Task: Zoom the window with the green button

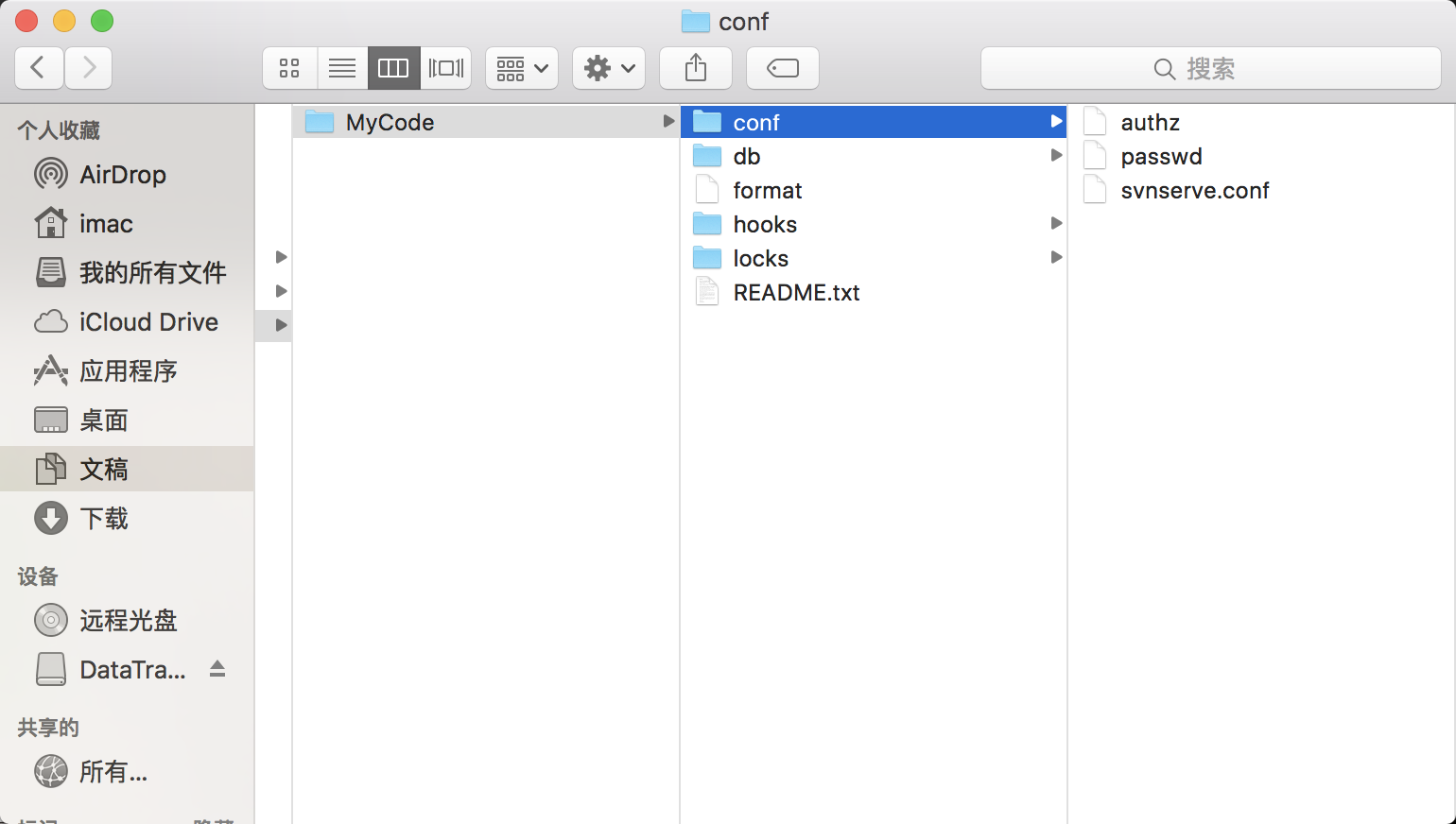Action: (102, 21)
